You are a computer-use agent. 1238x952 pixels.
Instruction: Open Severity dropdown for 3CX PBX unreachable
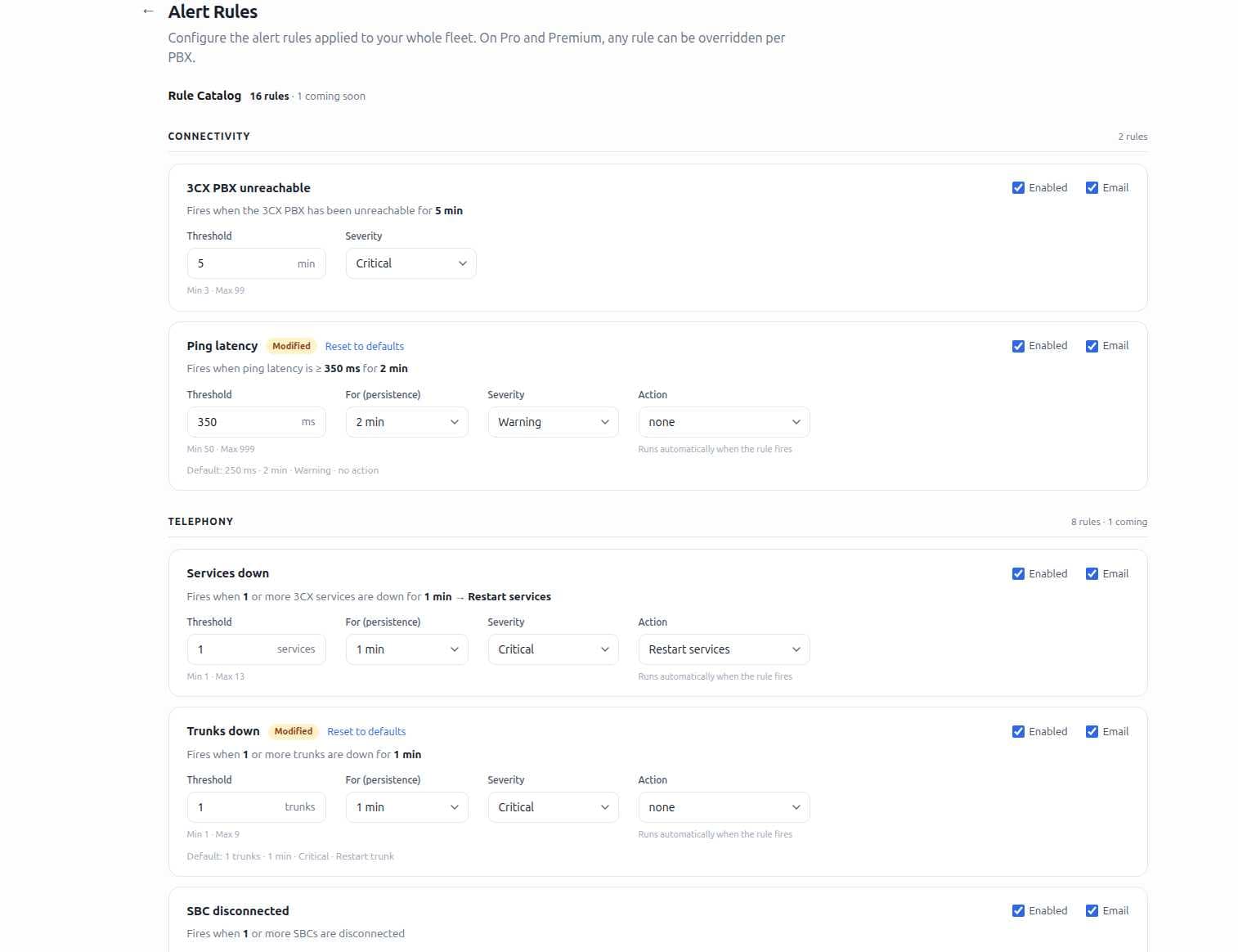[410, 263]
